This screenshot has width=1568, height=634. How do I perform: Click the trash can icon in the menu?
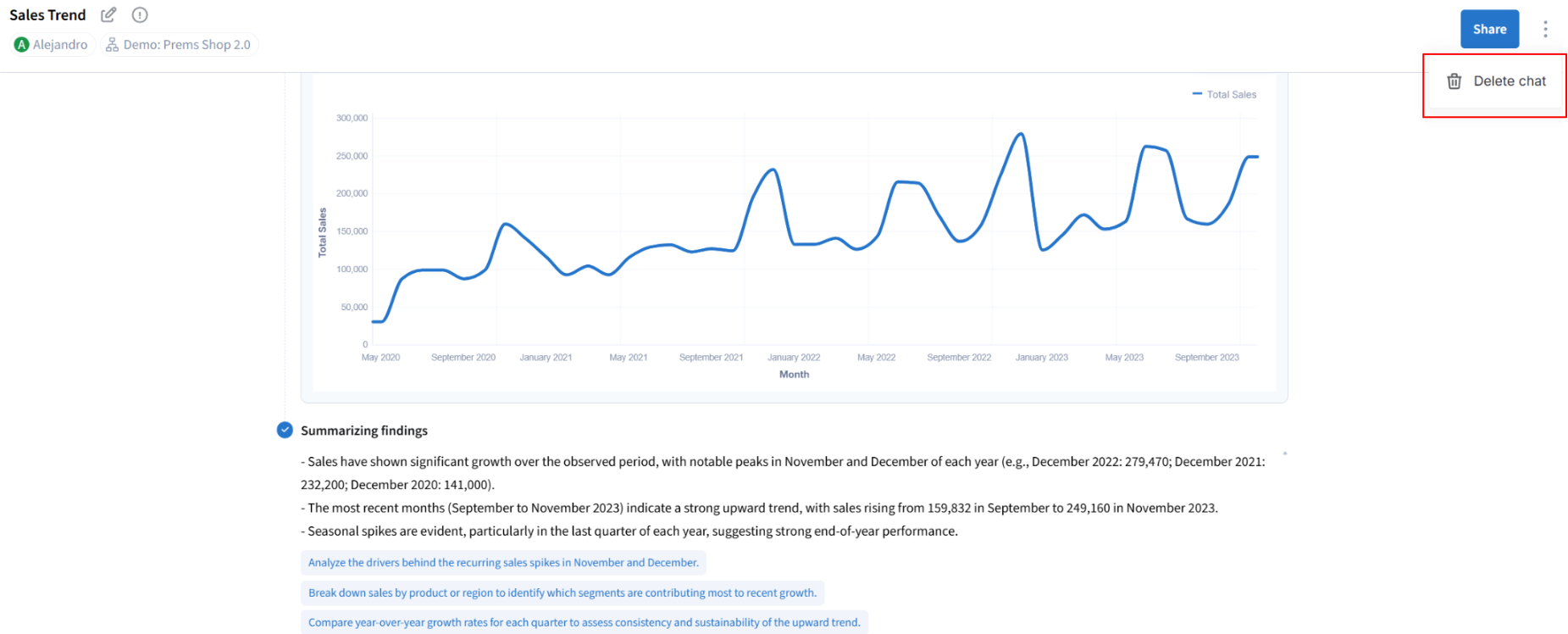(1454, 81)
